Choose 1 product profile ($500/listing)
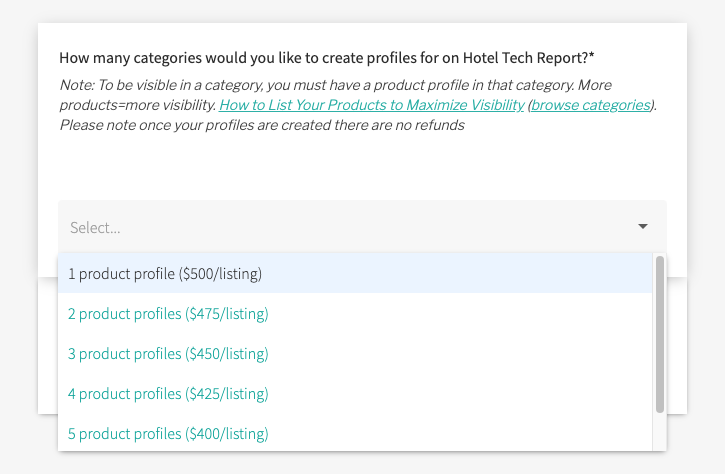This screenshot has height=474, width=725. pyautogui.click(x=355, y=273)
